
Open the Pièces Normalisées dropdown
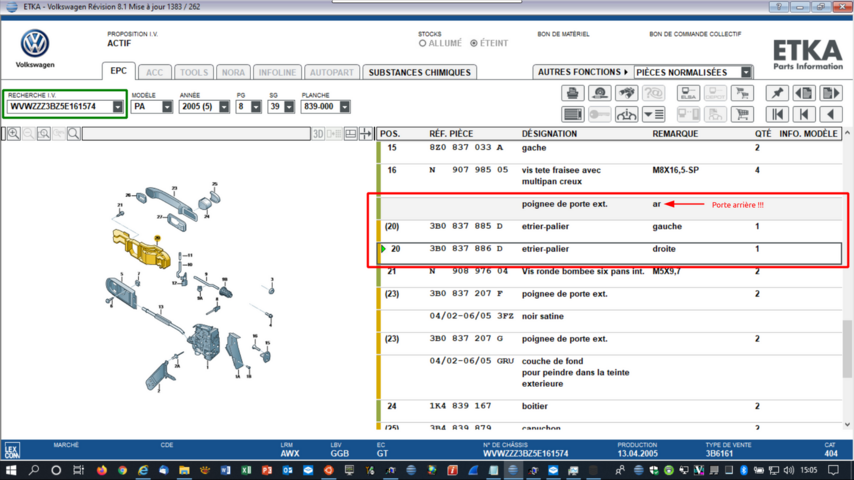click(x=746, y=72)
